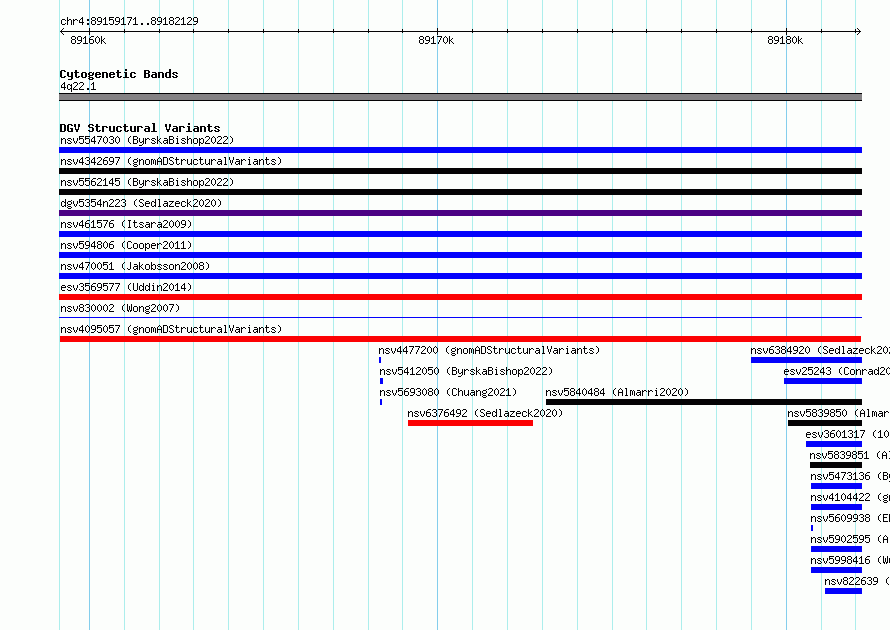Image resolution: width=890 pixels, height=630 pixels.
Task: Click the Cytogenetic Bands track title
Action: pos(119,74)
